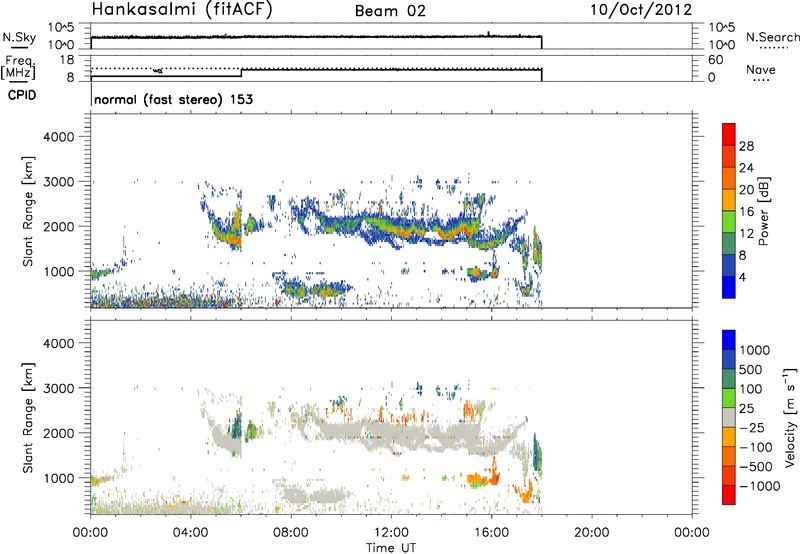The width and height of the screenshot is (800, 554).
Task: Select the '08:00' time tick label
Action: coord(291,533)
